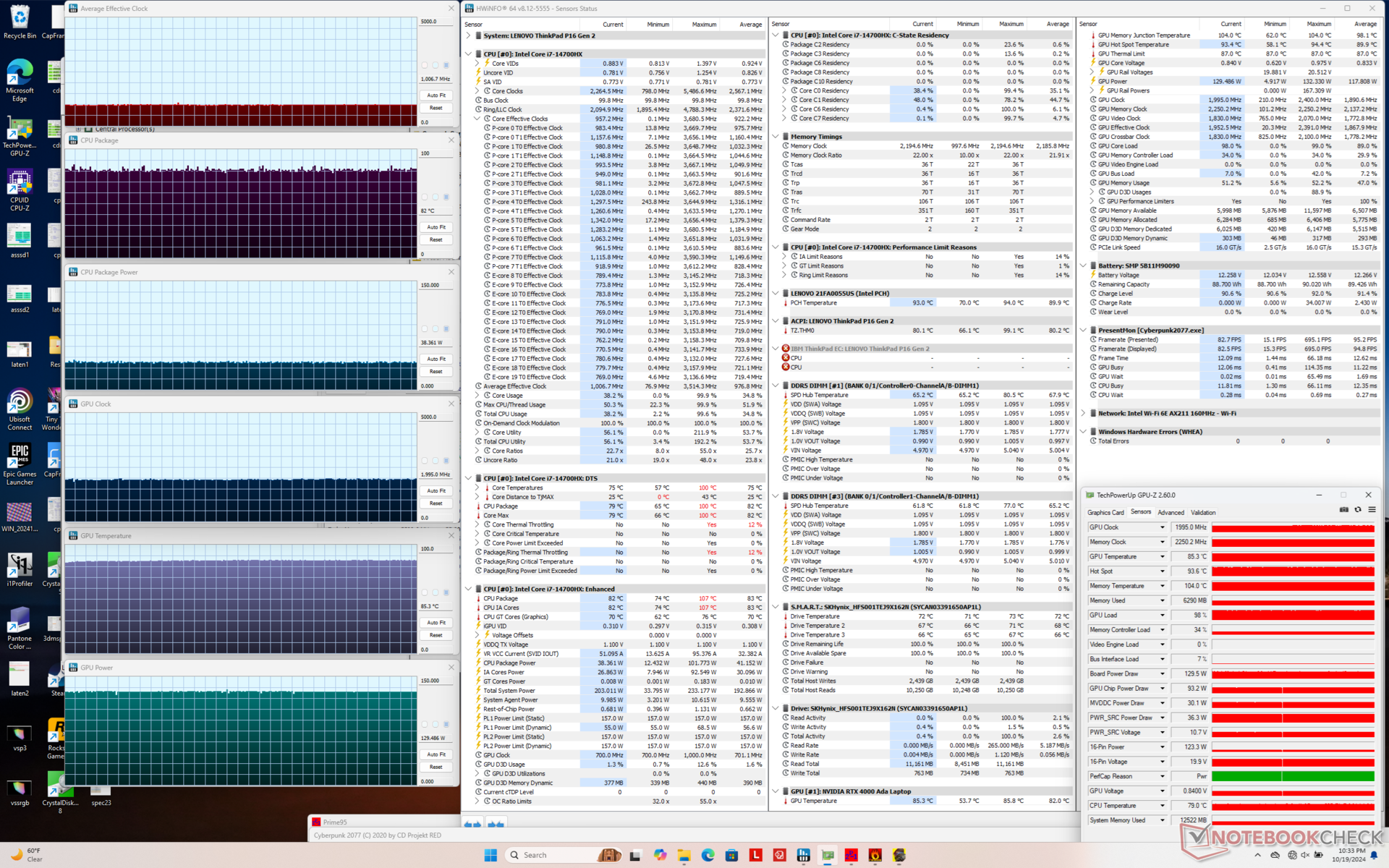The image size is (1389, 868).
Task: Collapse the Memory Timings sensor group
Action: click(776, 137)
